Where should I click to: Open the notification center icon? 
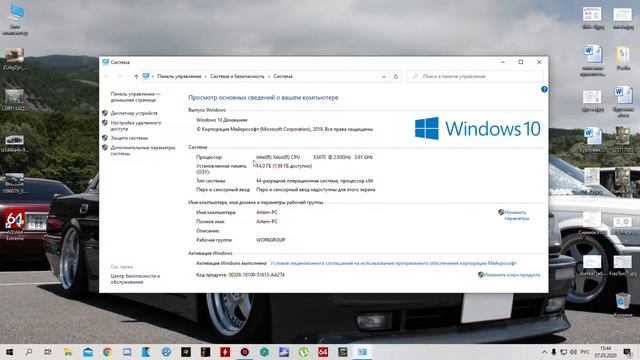click(x=627, y=352)
